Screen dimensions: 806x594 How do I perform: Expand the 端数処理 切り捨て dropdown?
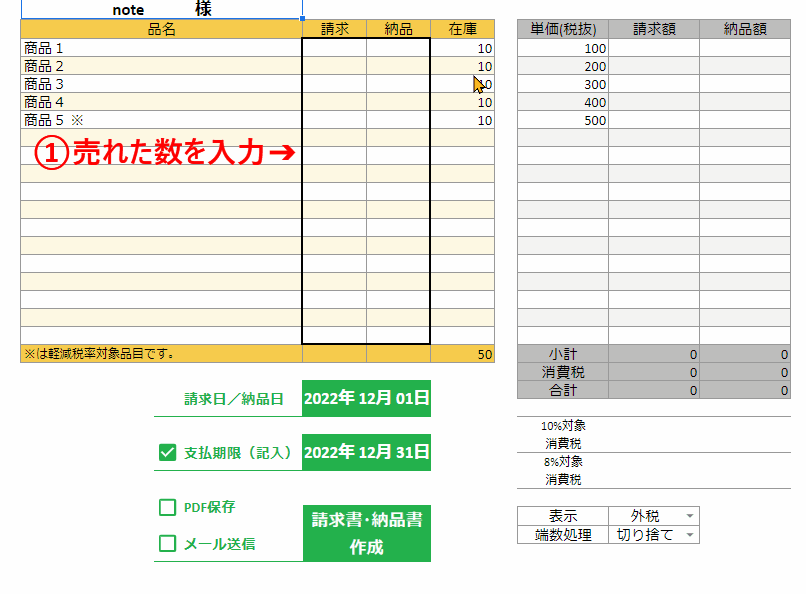[x=689, y=535]
